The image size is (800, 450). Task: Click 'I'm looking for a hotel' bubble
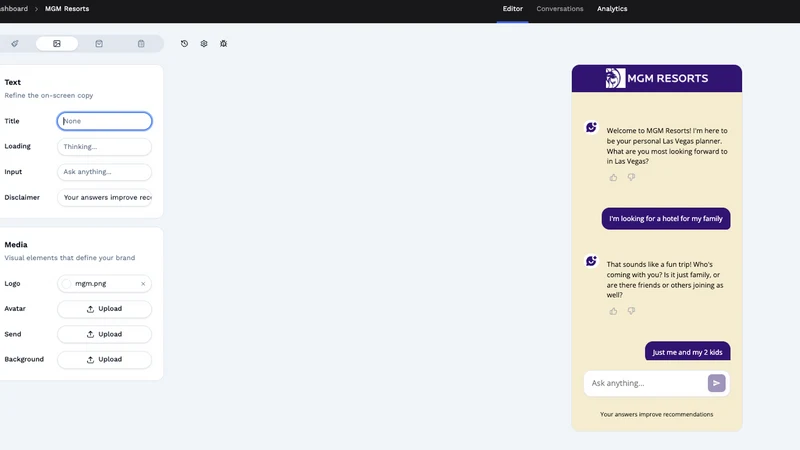tap(666, 218)
